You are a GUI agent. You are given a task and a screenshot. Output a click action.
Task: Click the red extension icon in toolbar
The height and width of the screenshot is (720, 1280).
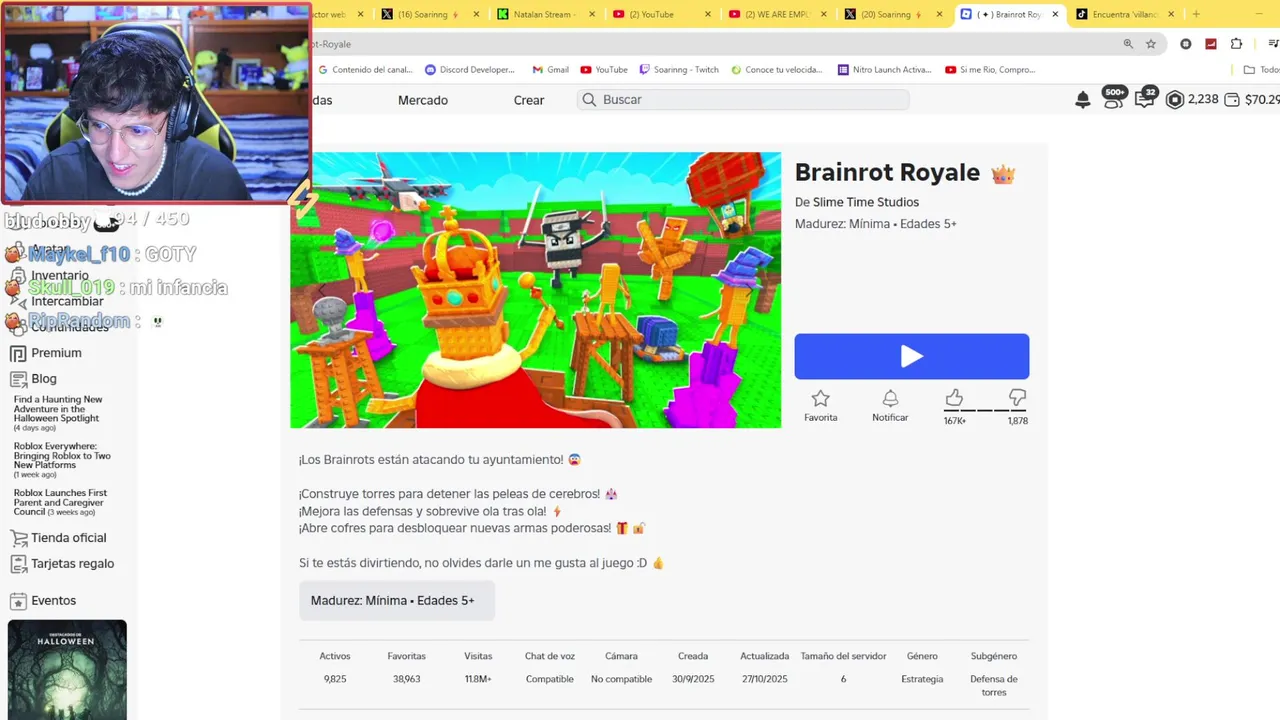pyautogui.click(x=1211, y=44)
